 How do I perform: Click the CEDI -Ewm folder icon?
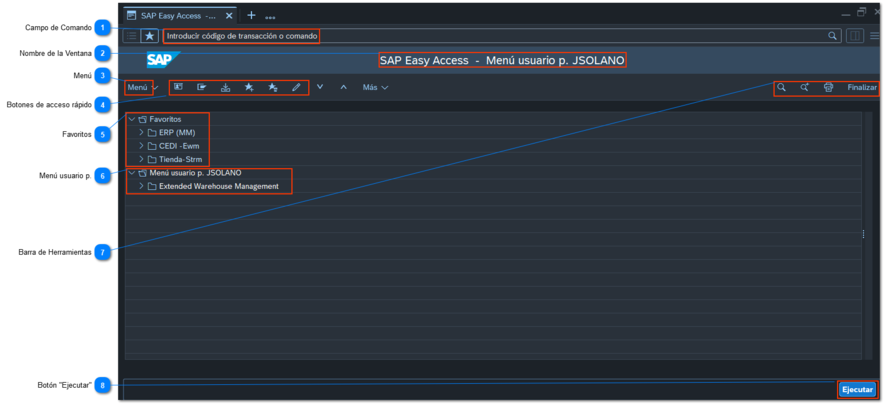(x=152, y=146)
